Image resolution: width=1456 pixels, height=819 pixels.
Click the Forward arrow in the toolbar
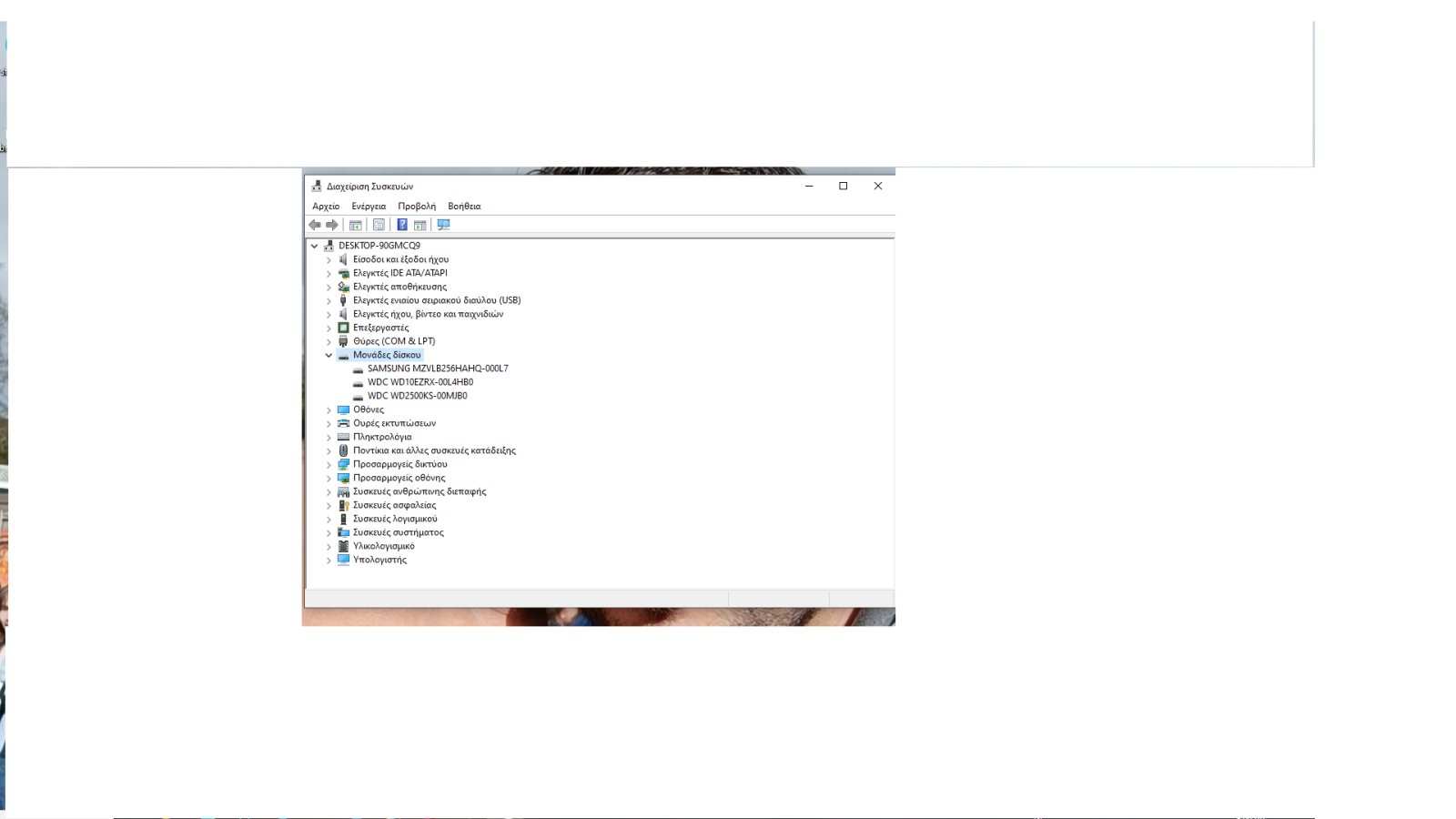(x=332, y=225)
